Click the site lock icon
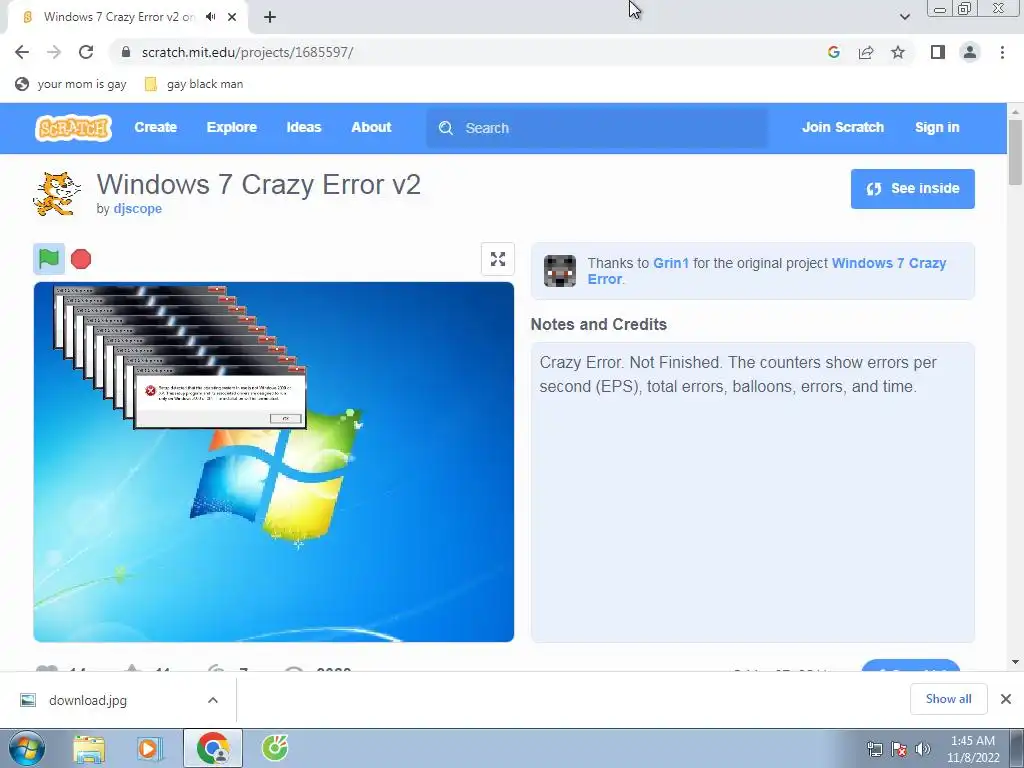Screen dimensions: 1024x768 click(126, 52)
